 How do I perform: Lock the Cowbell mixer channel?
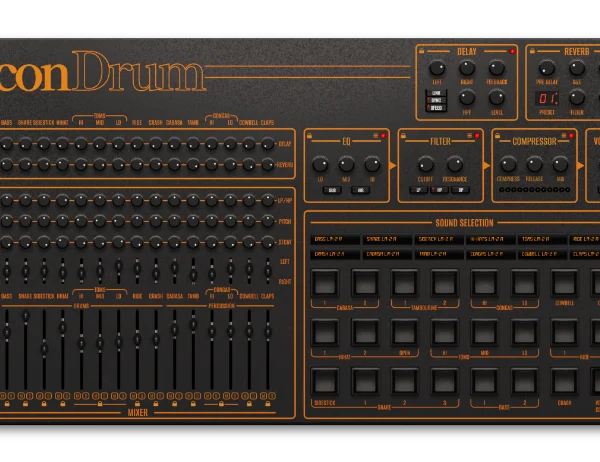pyautogui.click(x=249, y=403)
